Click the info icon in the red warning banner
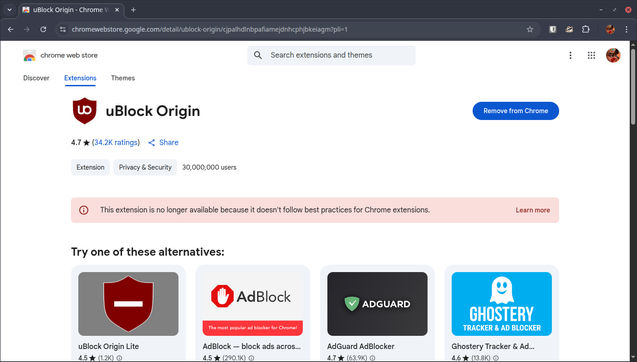This screenshot has width=637, height=362. pos(84,210)
